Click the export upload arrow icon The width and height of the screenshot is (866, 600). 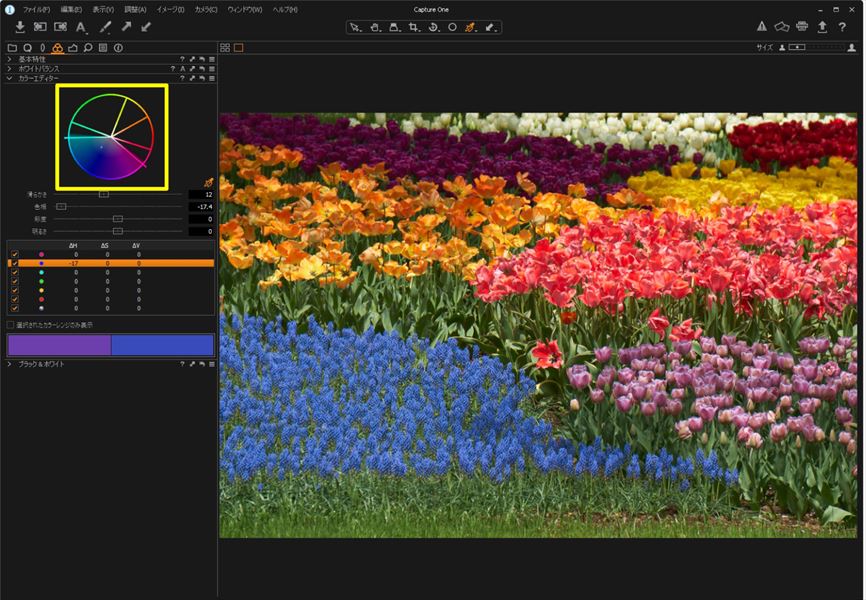point(822,27)
